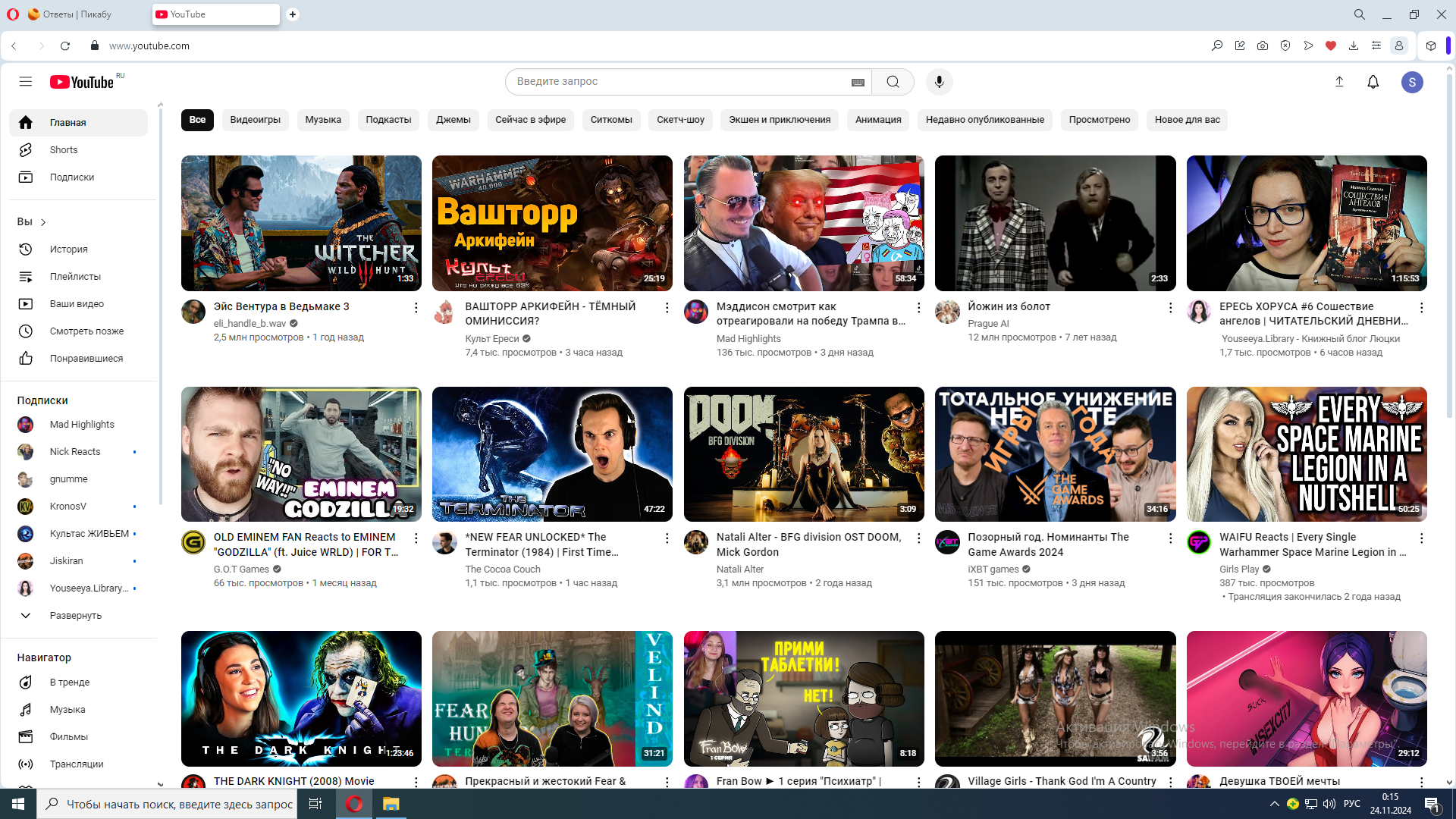Expand the subscriptions list (Развернуть)
The height and width of the screenshot is (819, 1456).
75,616
